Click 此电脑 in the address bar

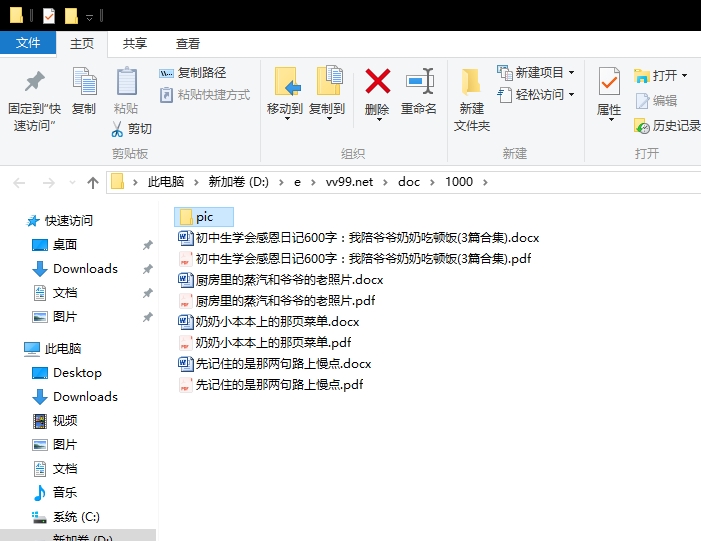pos(165,182)
